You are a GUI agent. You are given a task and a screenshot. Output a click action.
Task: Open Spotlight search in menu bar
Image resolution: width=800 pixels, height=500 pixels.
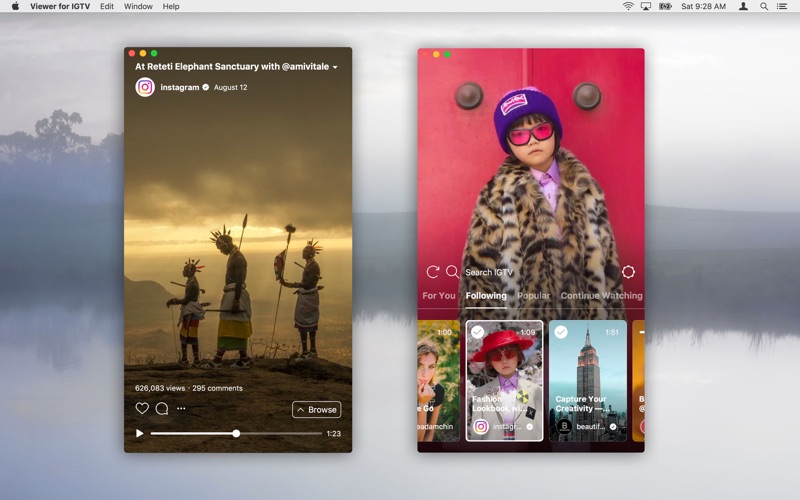(x=764, y=6)
